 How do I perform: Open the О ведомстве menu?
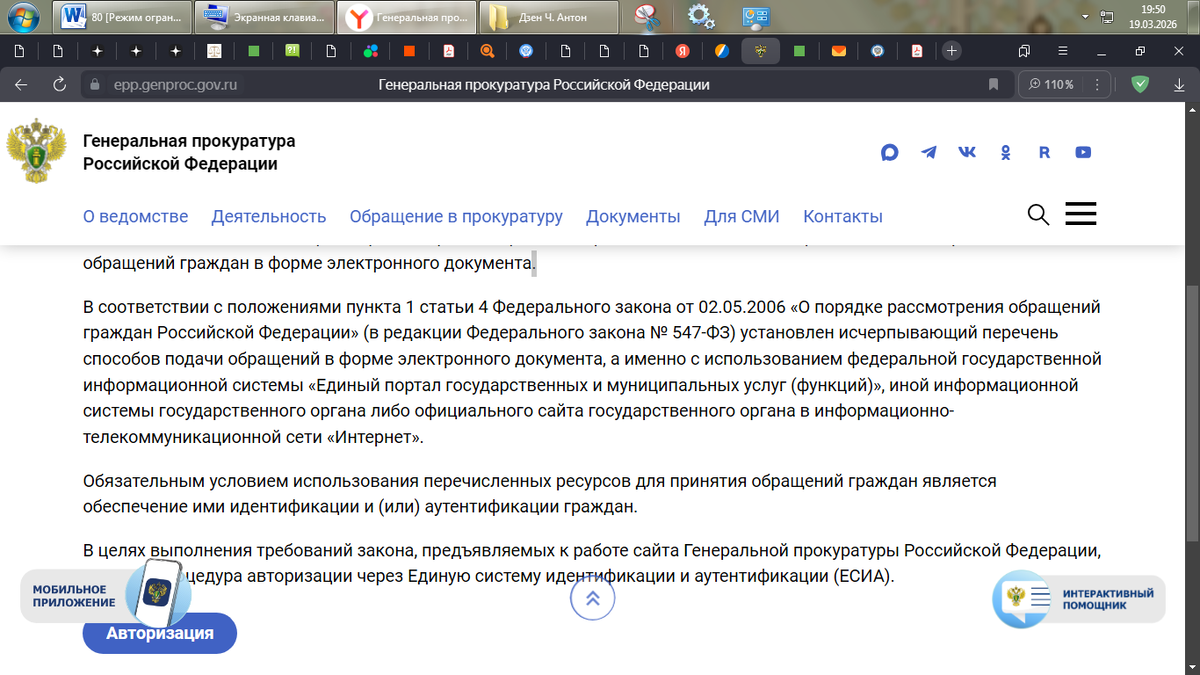click(x=135, y=216)
